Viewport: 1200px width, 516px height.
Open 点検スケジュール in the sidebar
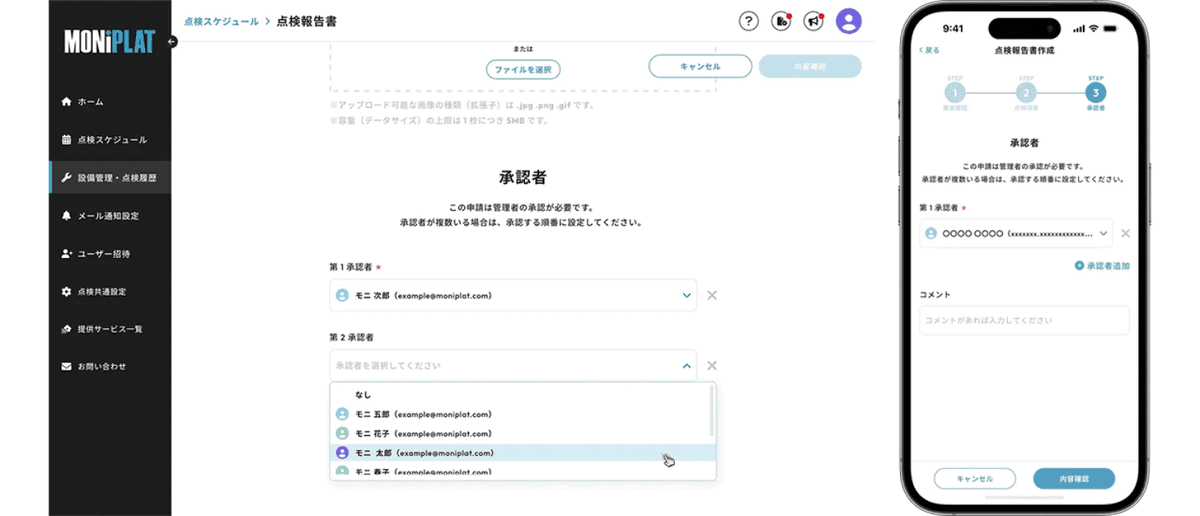pyautogui.click(x=111, y=140)
